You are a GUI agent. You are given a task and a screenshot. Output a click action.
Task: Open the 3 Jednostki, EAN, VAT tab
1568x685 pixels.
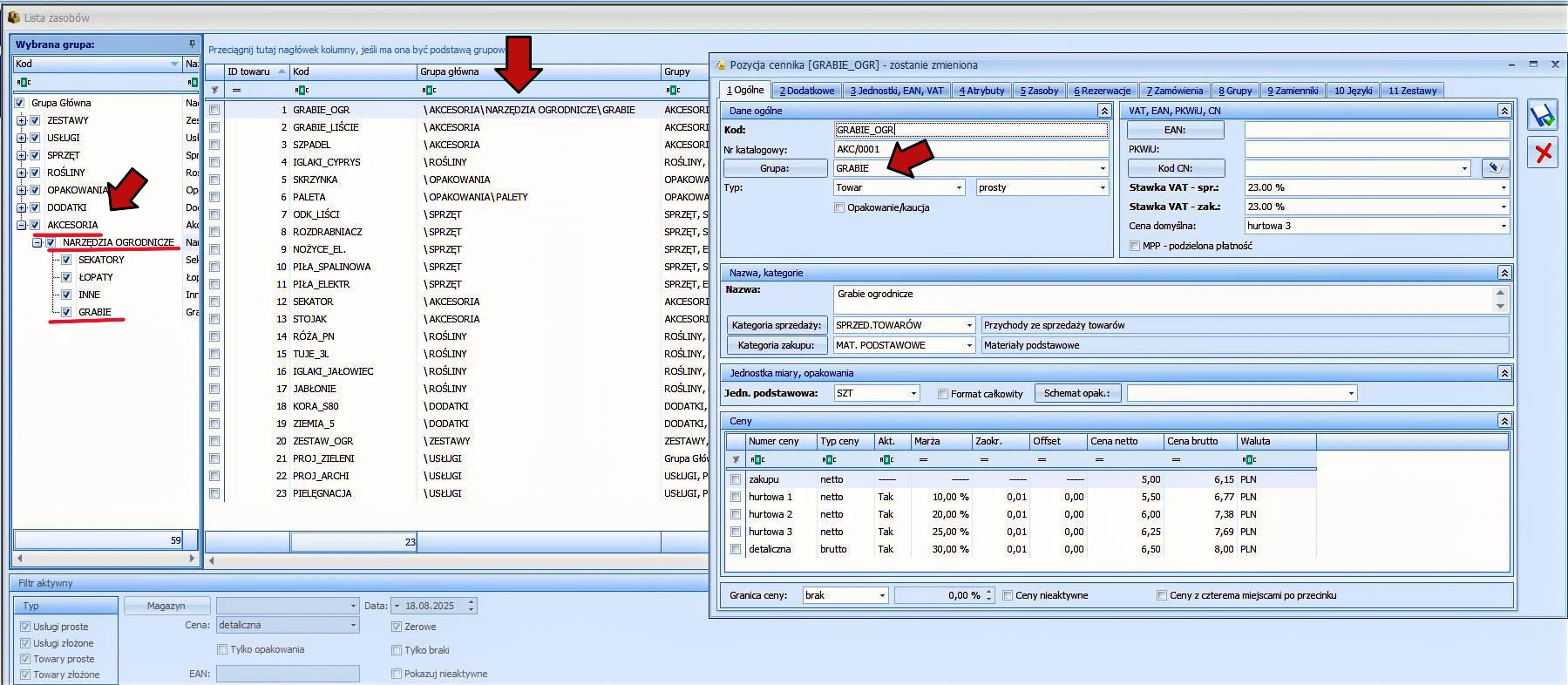(897, 91)
